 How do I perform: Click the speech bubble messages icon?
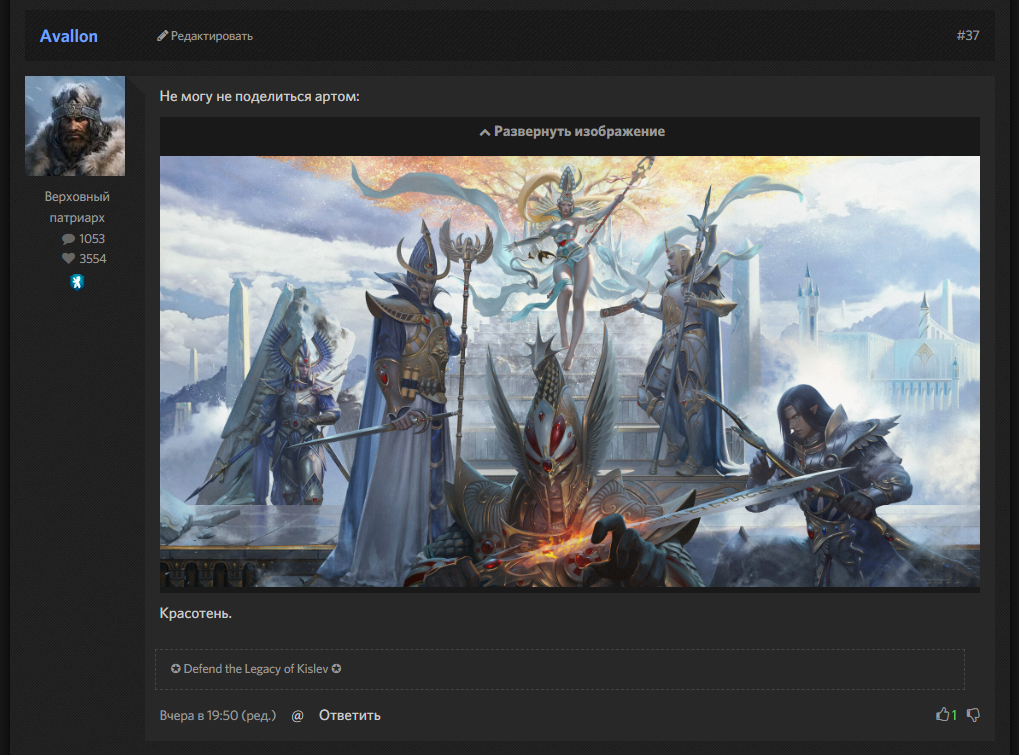pyautogui.click(x=68, y=239)
